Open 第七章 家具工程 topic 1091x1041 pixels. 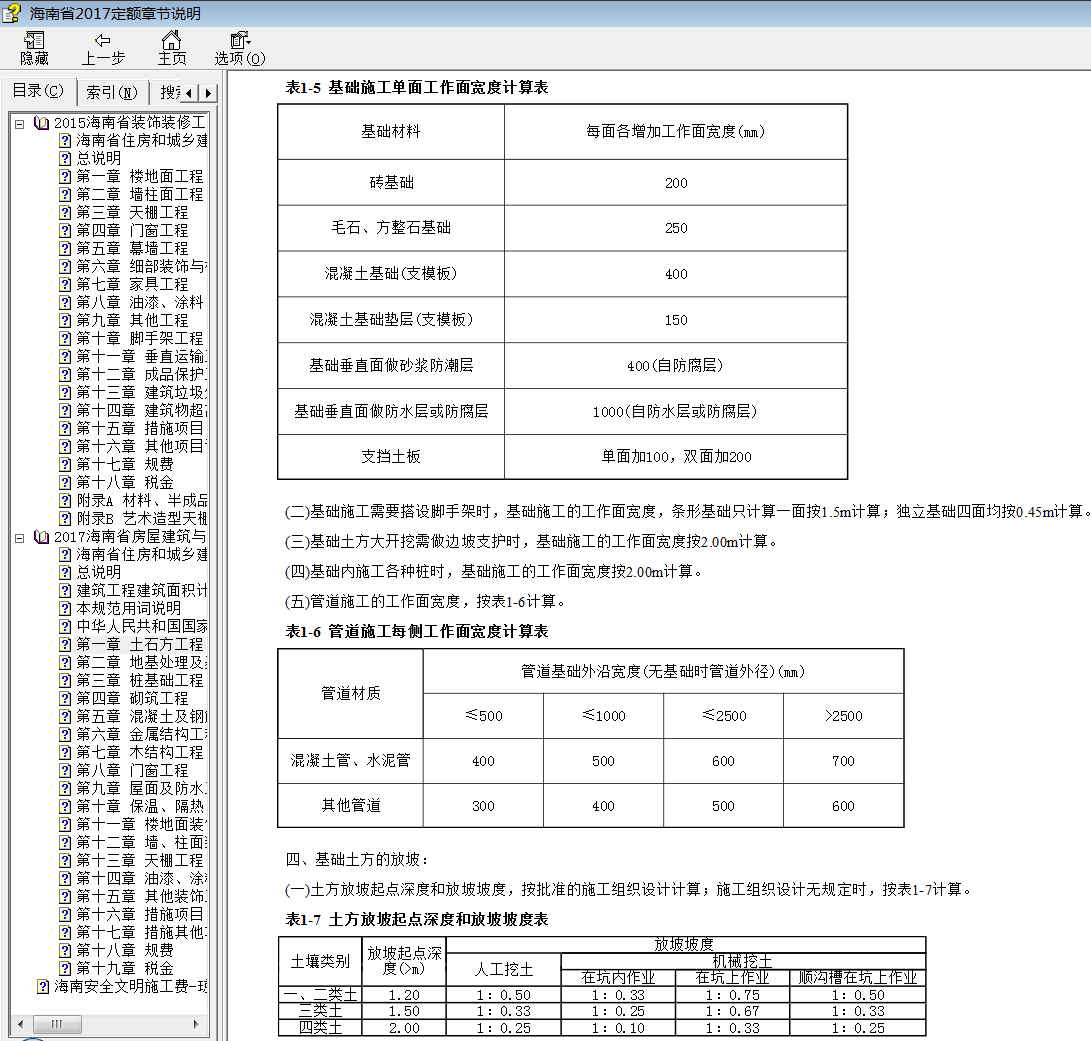132,285
